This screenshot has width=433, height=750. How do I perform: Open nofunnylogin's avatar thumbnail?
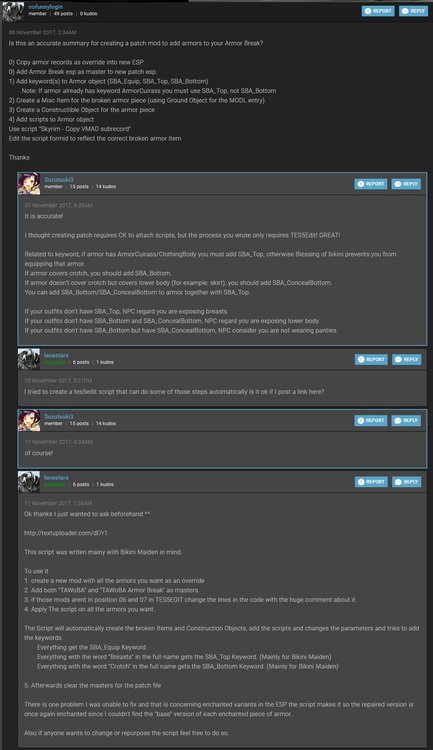13,11
